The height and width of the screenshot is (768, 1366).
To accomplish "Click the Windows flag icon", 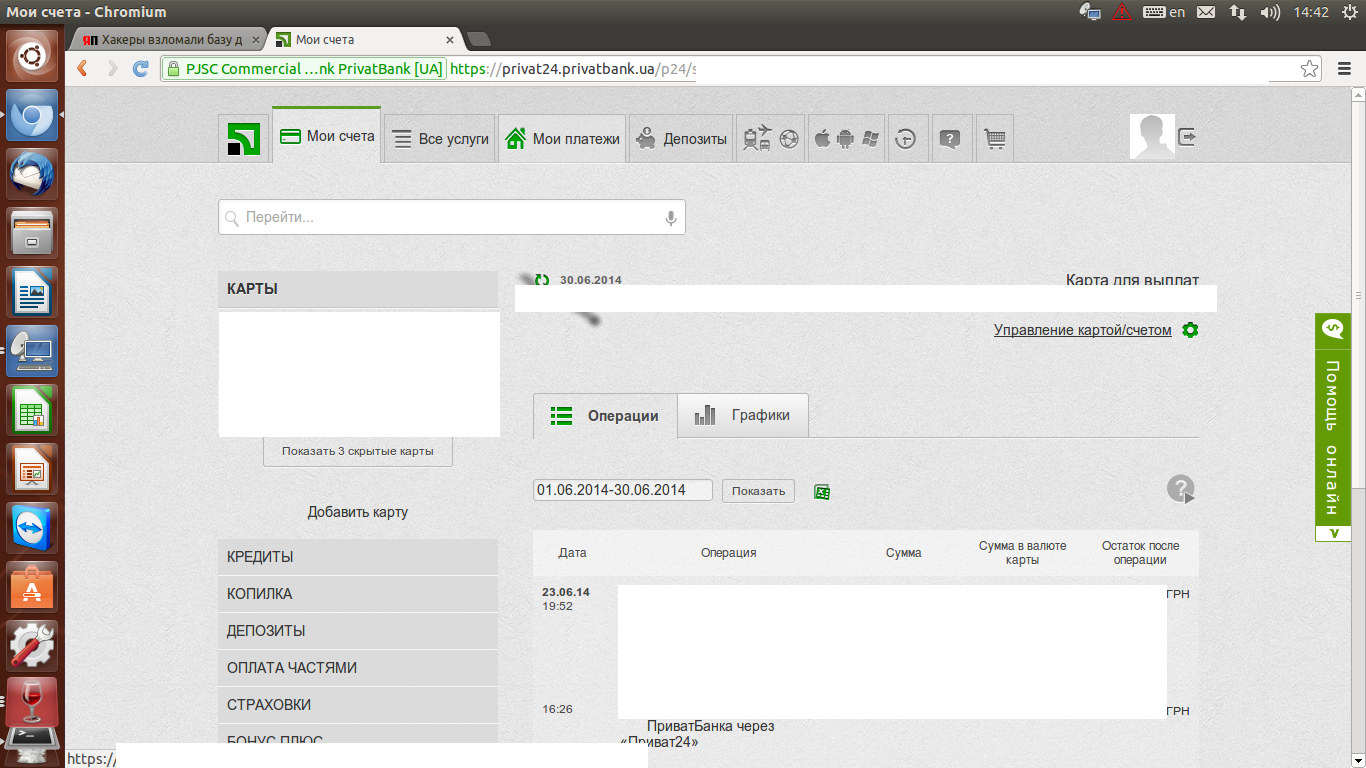I will 869,138.
